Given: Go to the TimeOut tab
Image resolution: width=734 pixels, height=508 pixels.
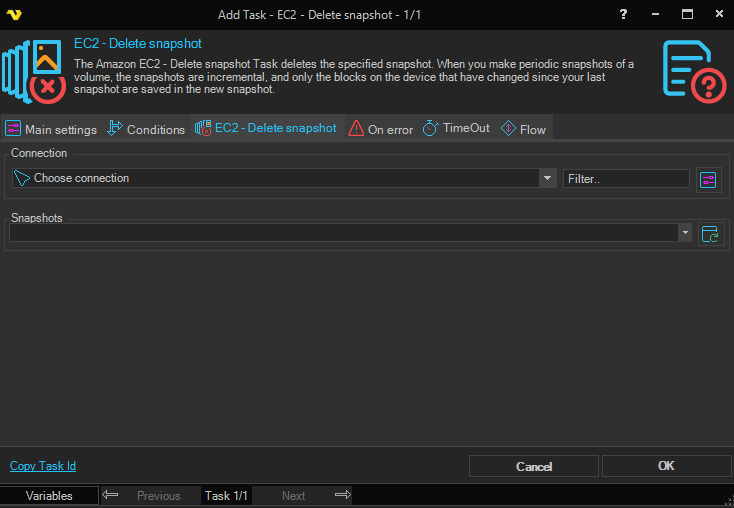Looking at the screenshot, I should pyautogui.click(x=456, y=129).
